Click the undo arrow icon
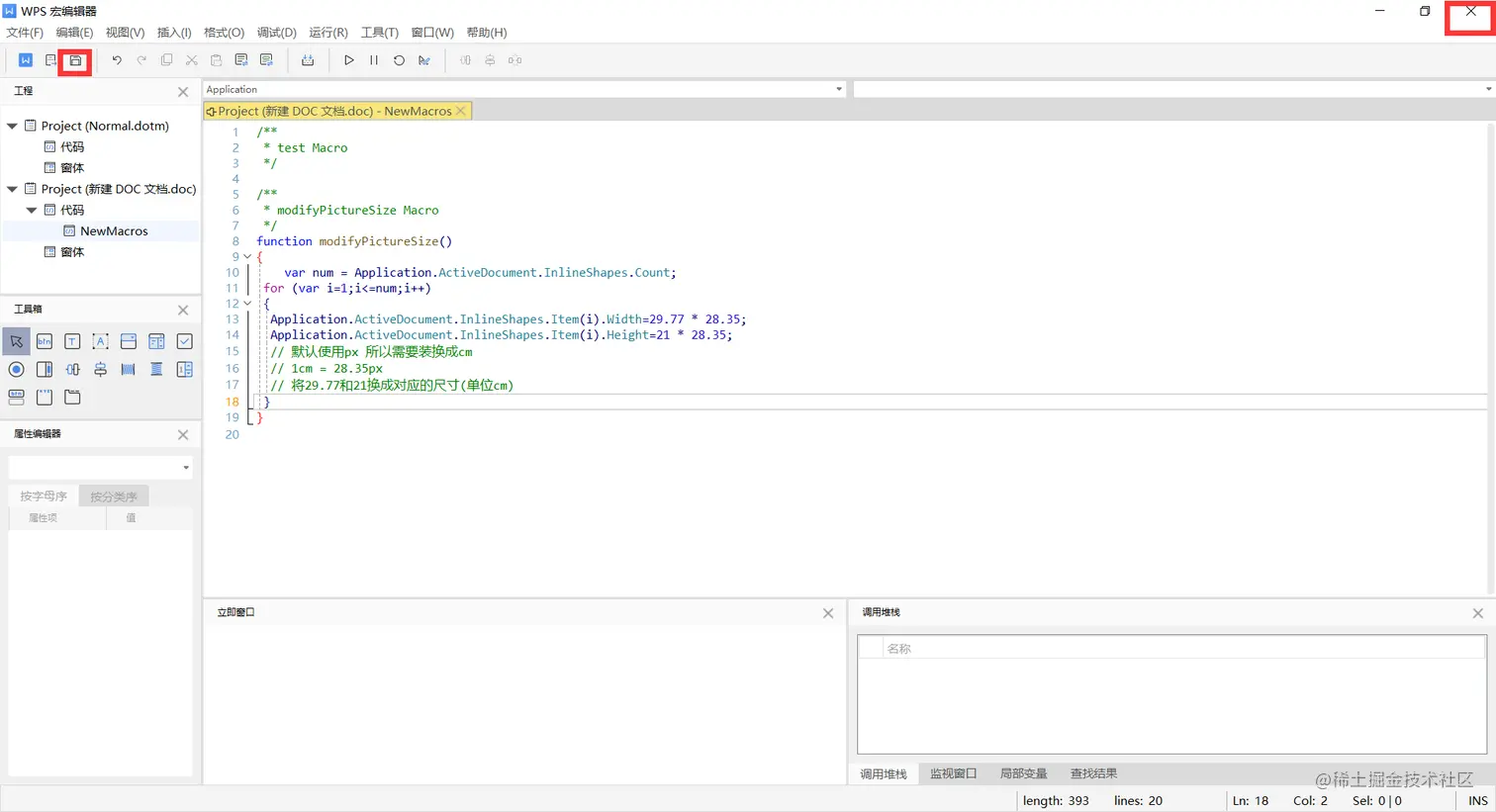 point(117,60)
